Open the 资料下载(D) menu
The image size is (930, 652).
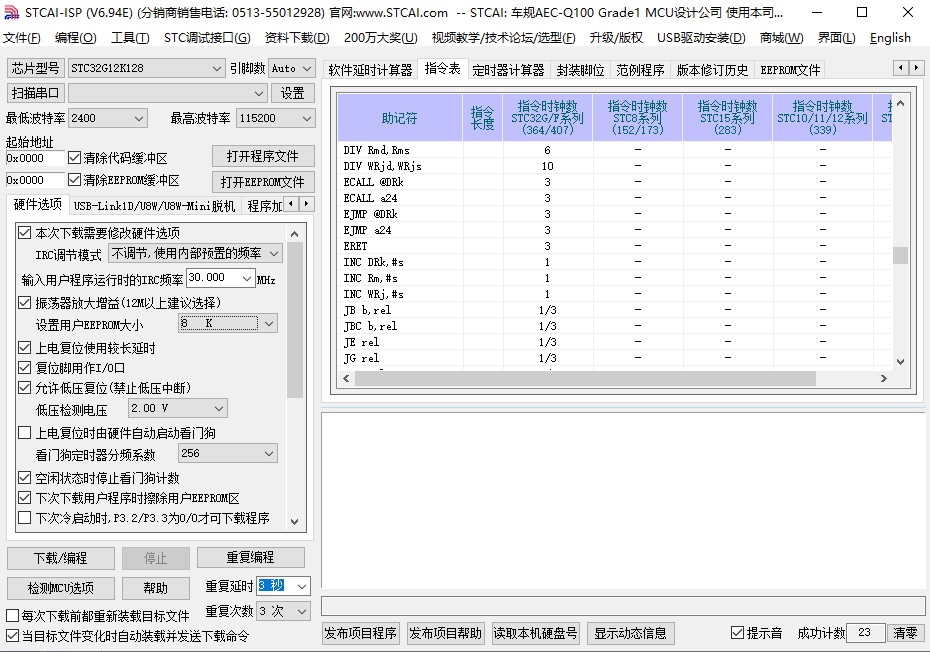tap(296, 38)
